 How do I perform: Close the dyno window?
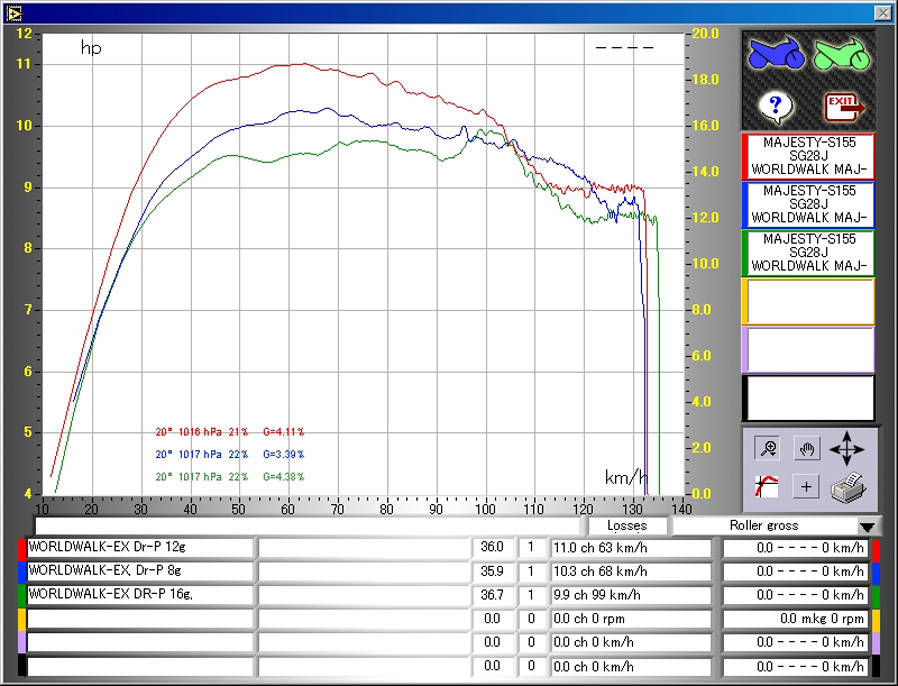point(883,12)
